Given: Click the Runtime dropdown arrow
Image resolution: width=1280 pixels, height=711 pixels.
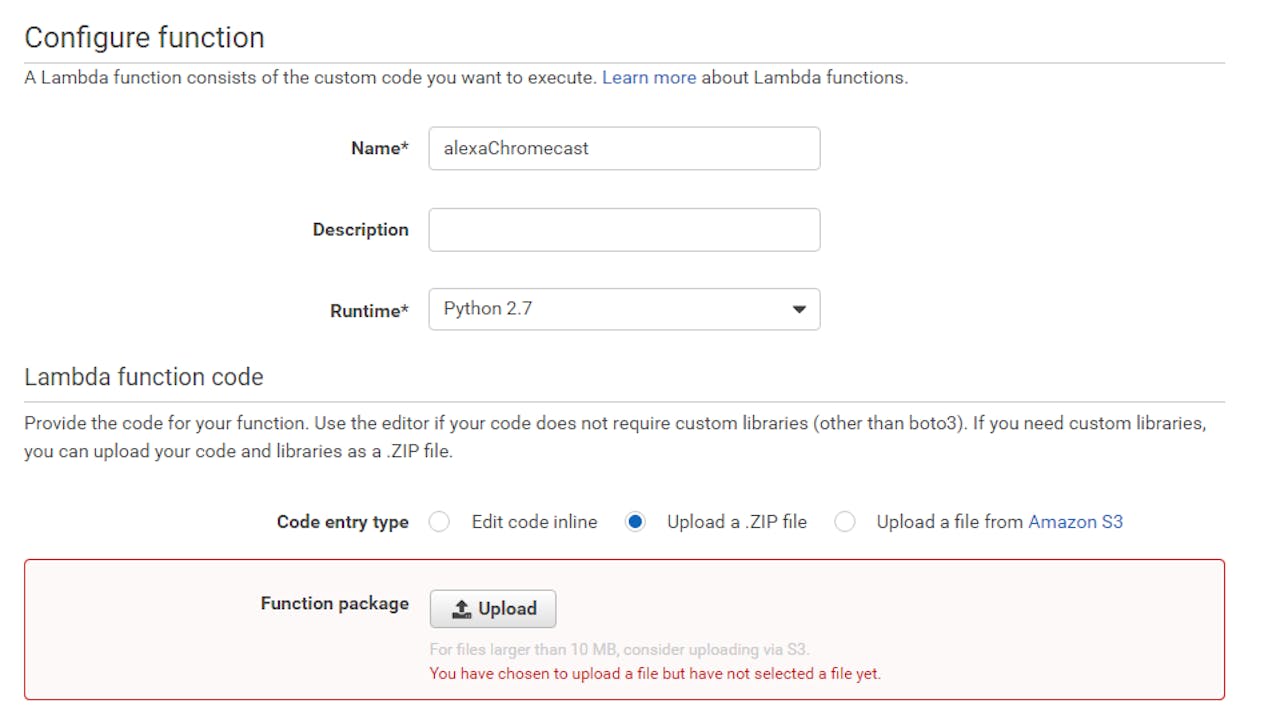Looking at the screenshot, I should click(798, 309).
